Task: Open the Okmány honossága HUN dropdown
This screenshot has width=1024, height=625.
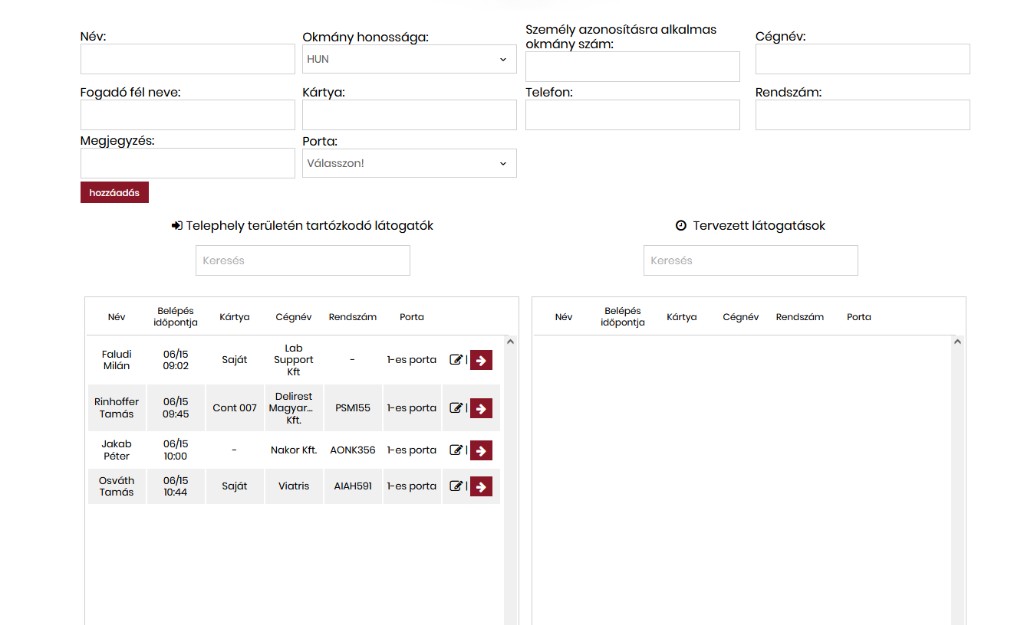Action: pos(409,59)
